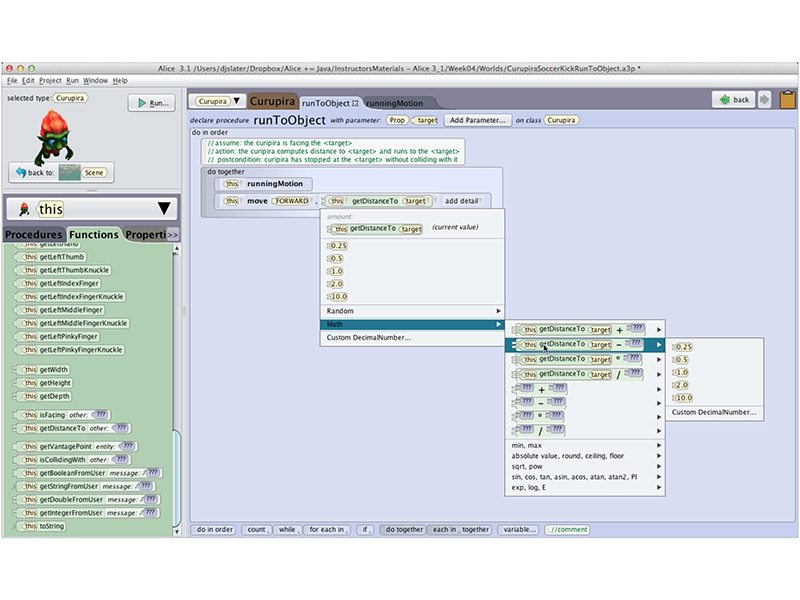
Task: Select 10.0 in the amount menu
Action: coord(338,296)
